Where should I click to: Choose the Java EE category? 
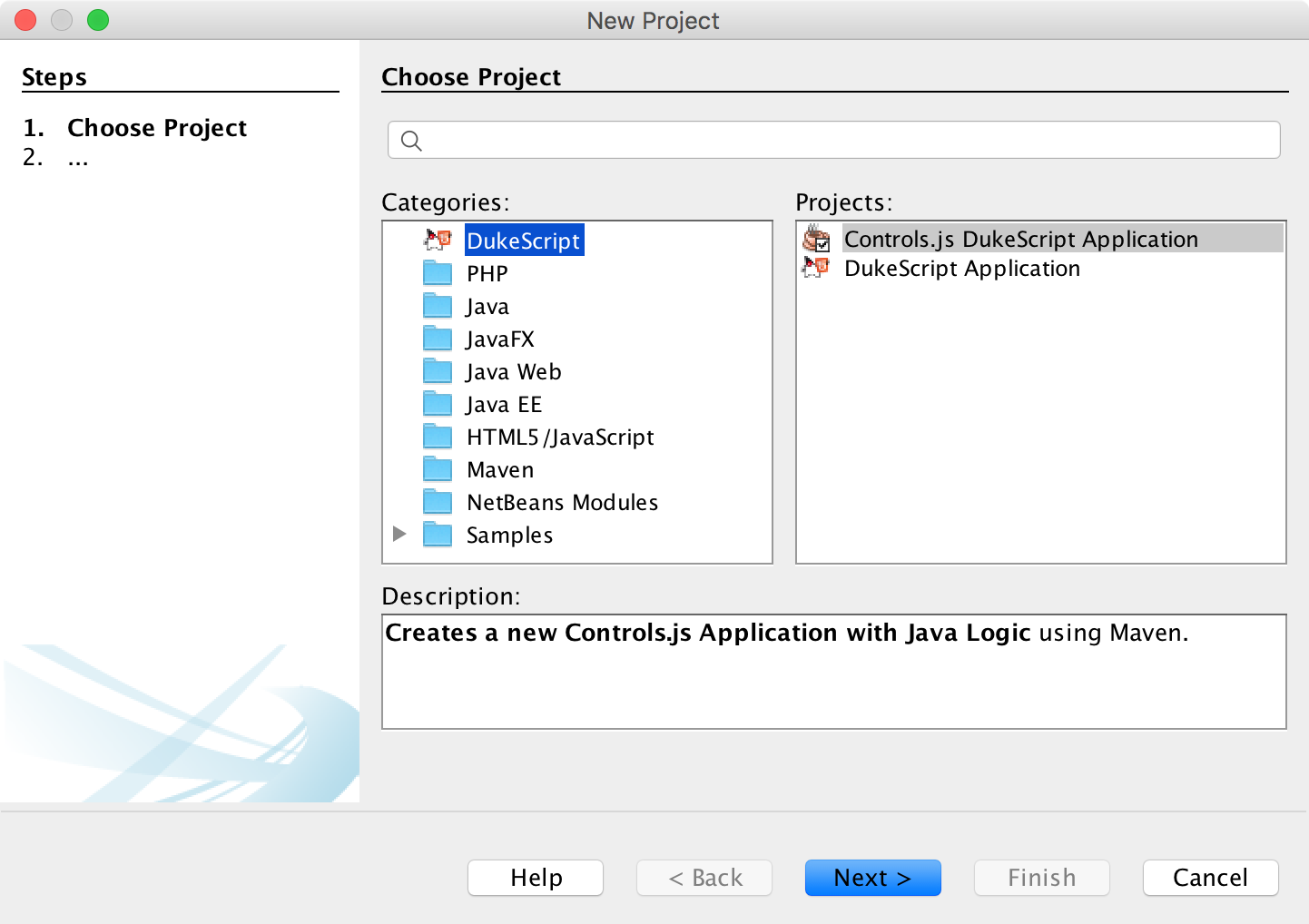(504, 405)
